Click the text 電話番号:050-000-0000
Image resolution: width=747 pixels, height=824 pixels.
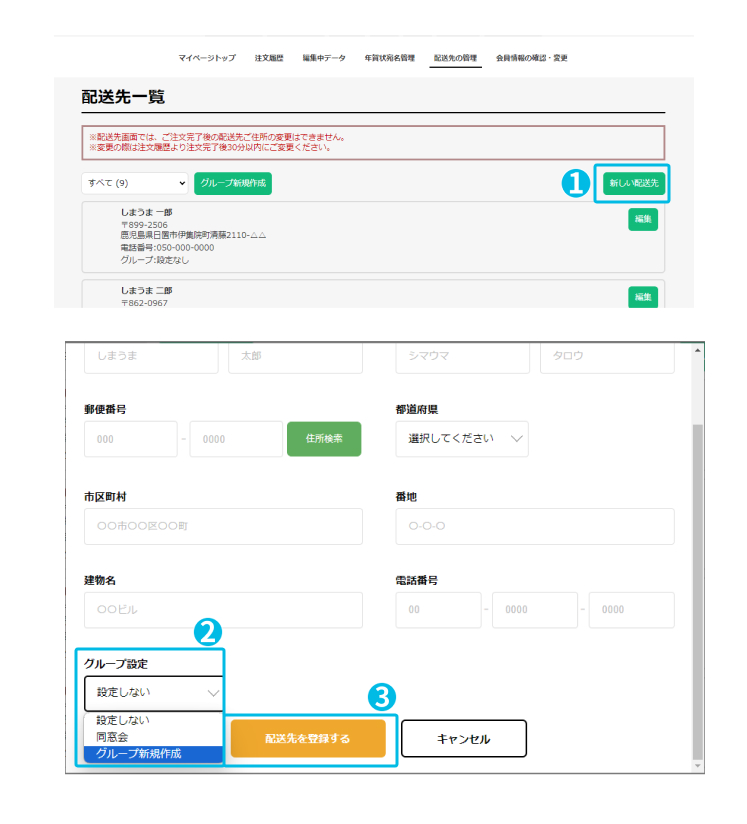point(167,248)
